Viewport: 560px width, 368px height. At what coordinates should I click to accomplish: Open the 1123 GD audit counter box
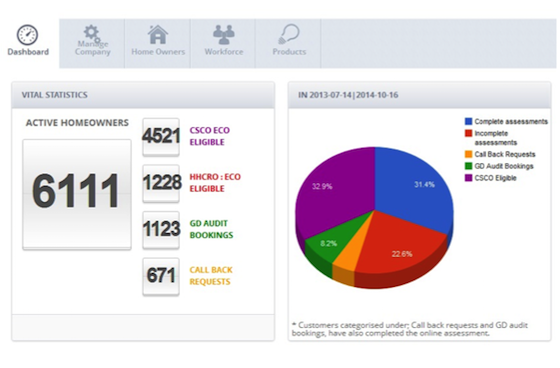click(161, 230)
